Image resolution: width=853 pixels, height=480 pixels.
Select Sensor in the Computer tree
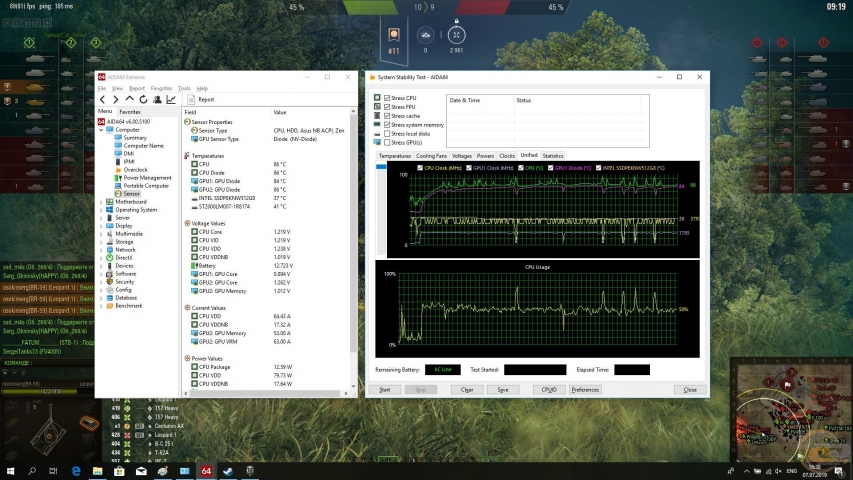(131, 194)
